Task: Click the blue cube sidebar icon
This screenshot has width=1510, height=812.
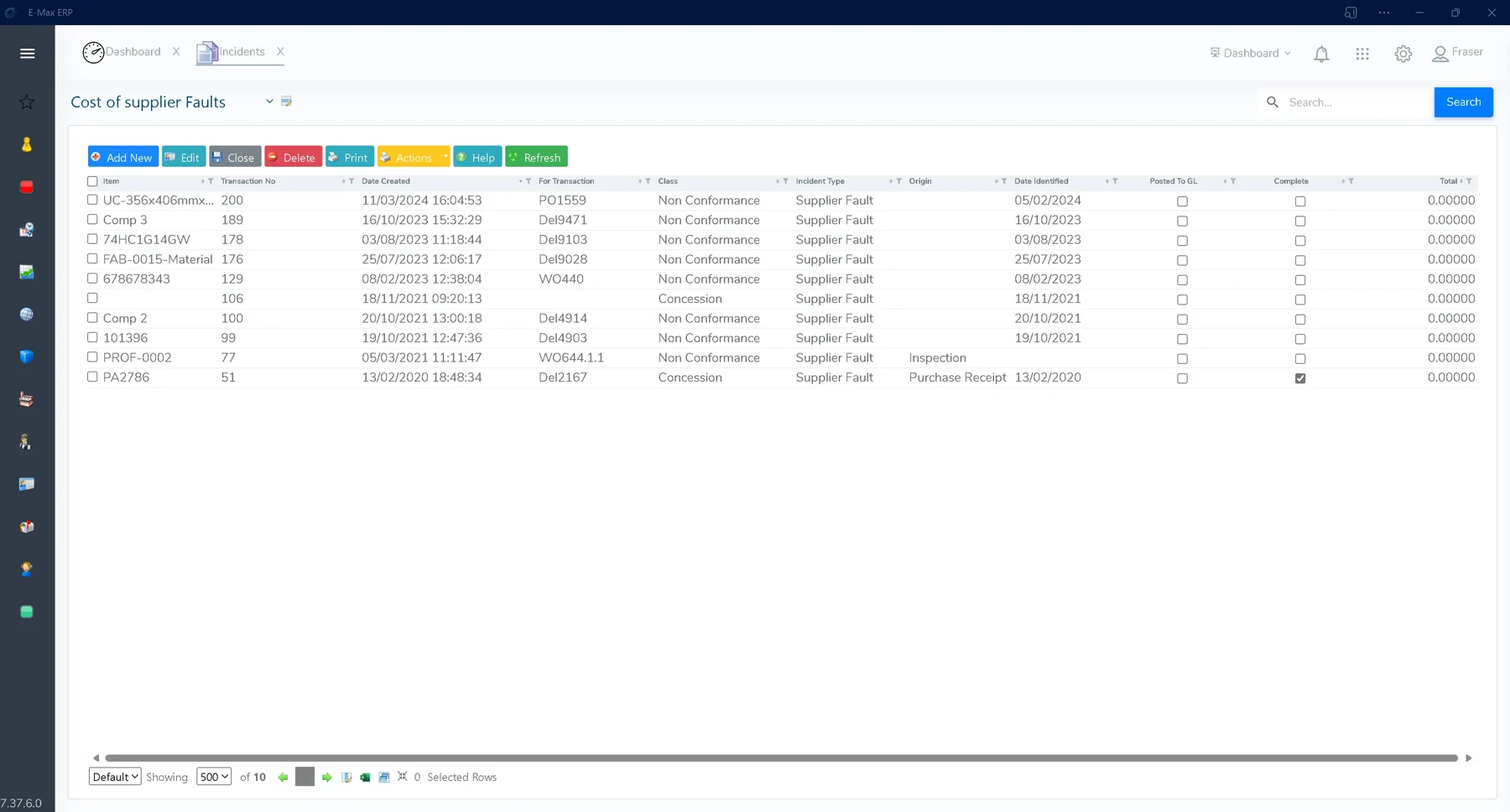Action: [27, 357]
